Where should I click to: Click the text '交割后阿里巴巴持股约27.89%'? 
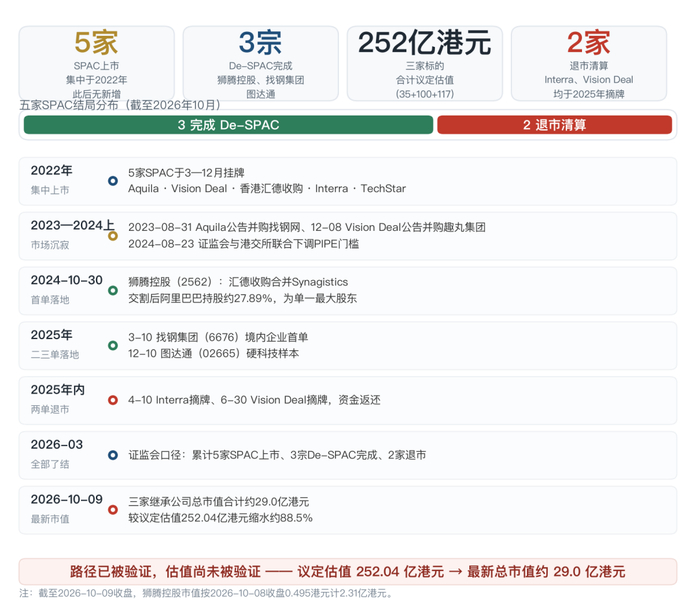tap(242, 298)
